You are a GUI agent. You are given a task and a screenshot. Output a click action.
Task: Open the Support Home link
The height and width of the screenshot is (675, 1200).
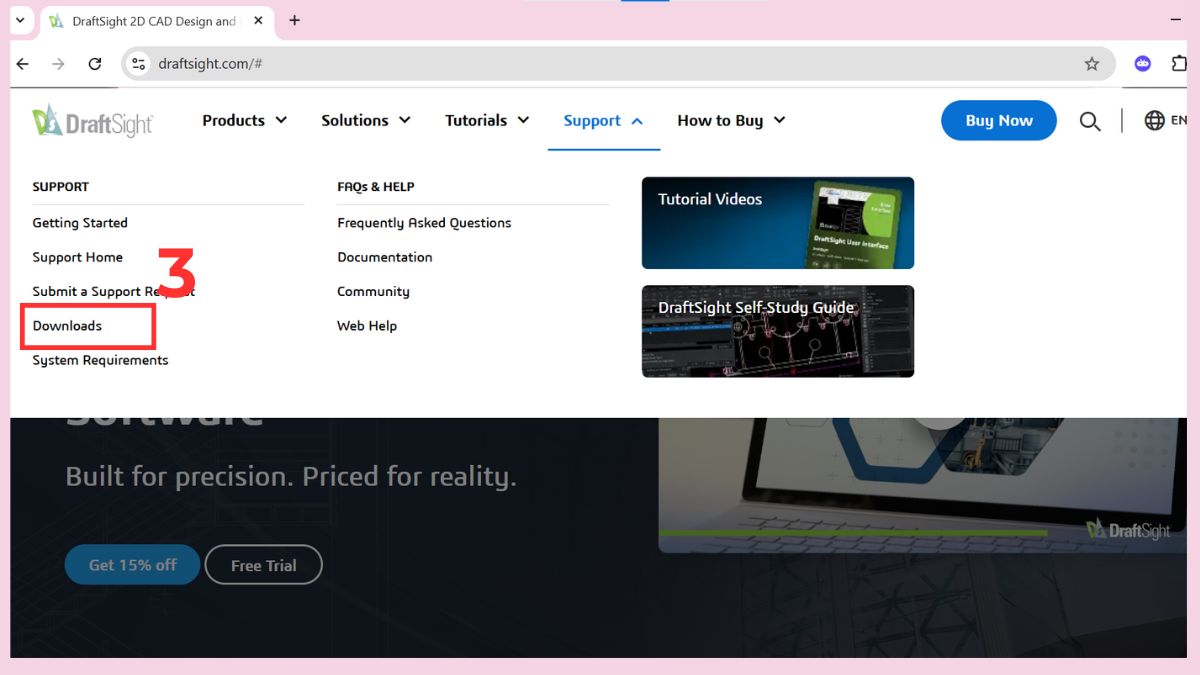[x=78, y=257]
